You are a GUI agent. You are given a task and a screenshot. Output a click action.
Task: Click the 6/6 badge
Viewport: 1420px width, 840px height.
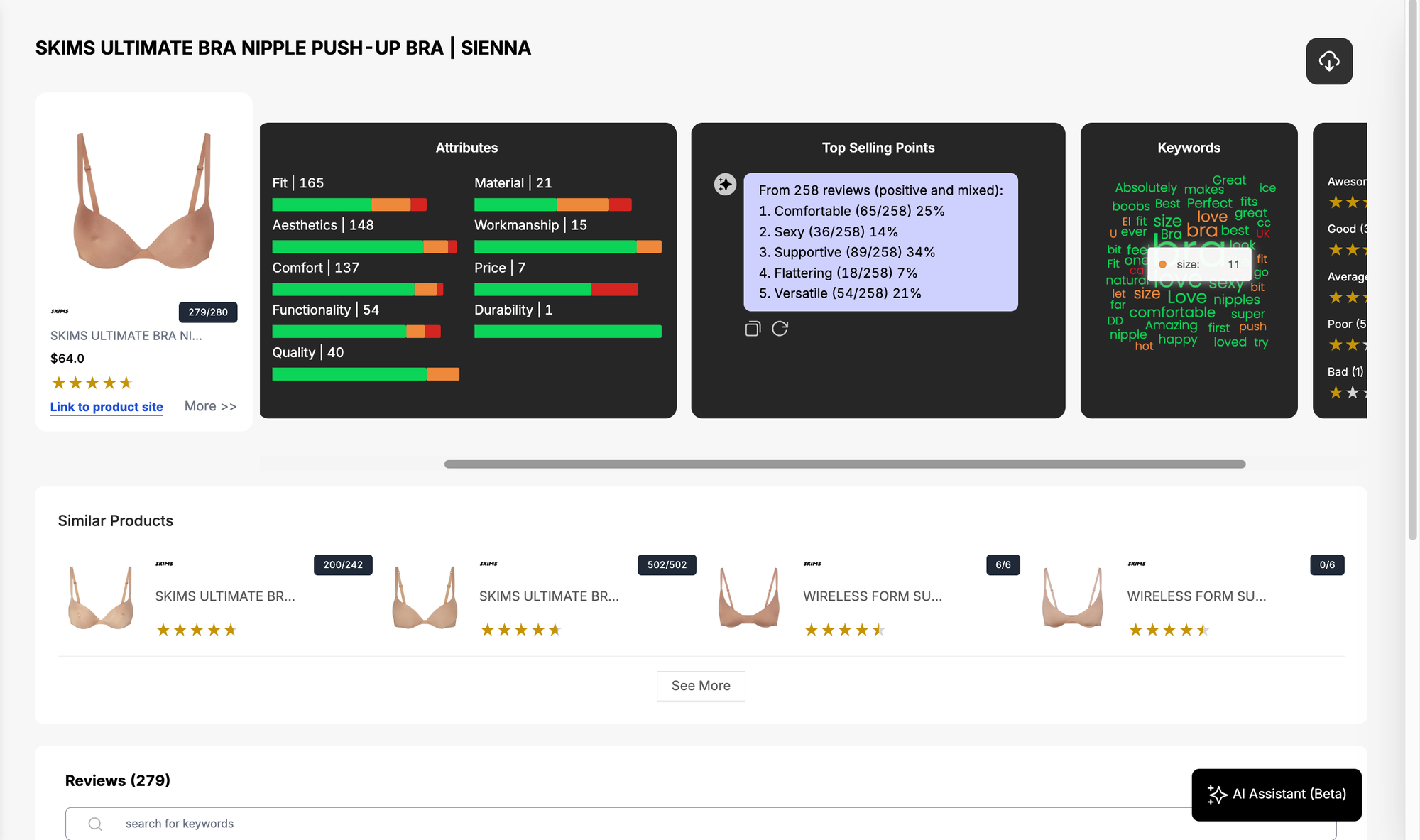pyautogui.click(x=1003, y=565)
